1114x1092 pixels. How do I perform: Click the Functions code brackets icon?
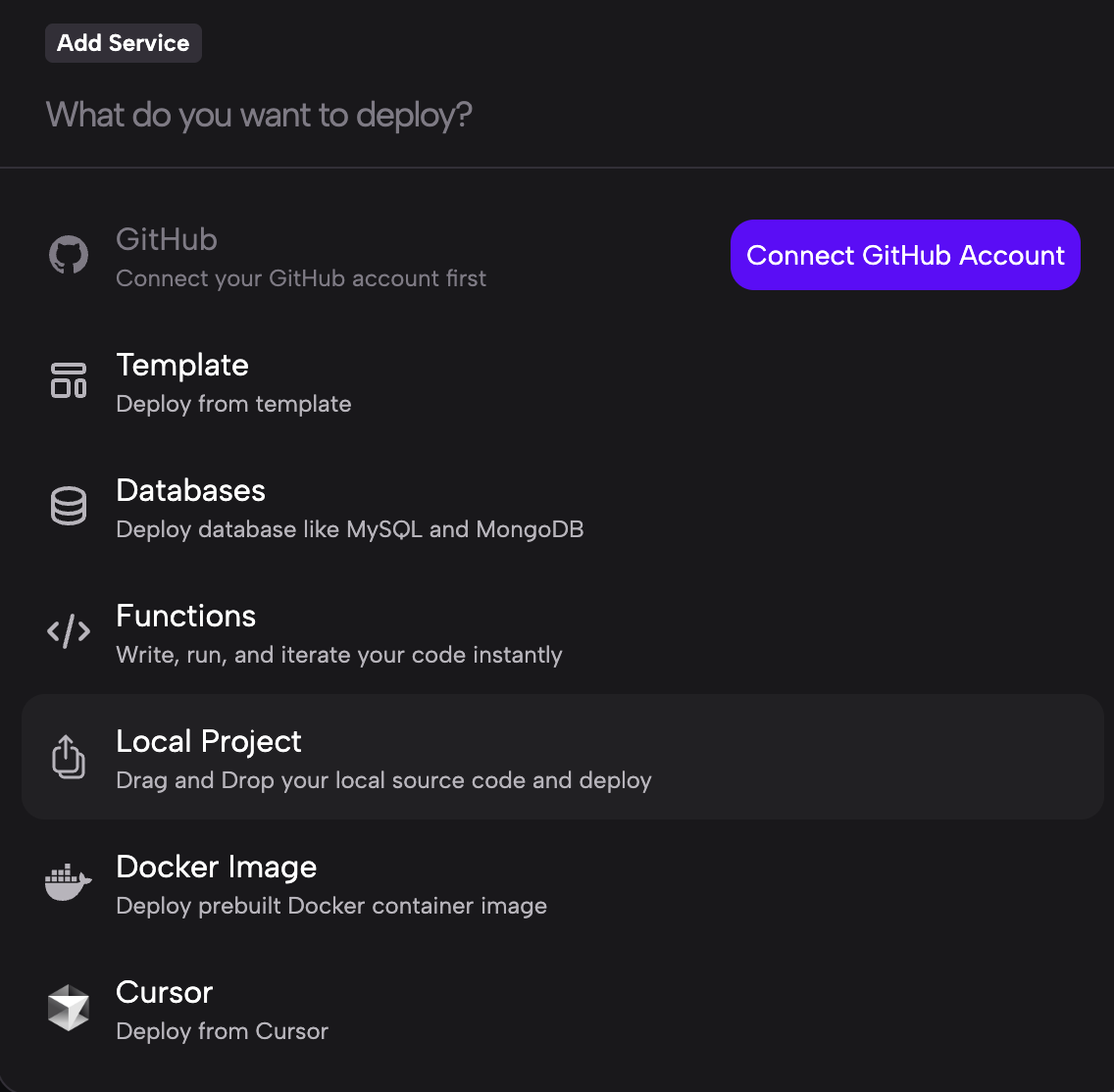pos(69,631)
